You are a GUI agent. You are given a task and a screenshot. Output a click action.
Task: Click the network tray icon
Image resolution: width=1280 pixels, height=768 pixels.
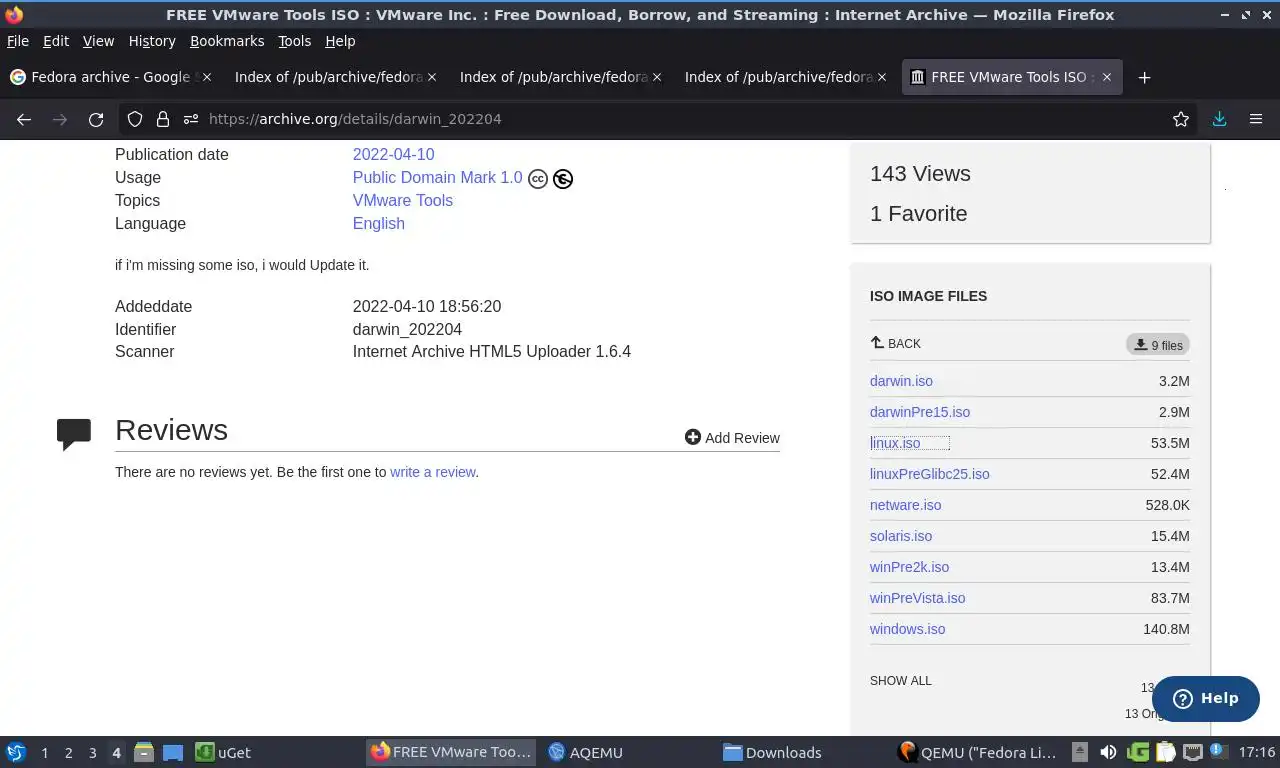click(x=1193, y=752)
